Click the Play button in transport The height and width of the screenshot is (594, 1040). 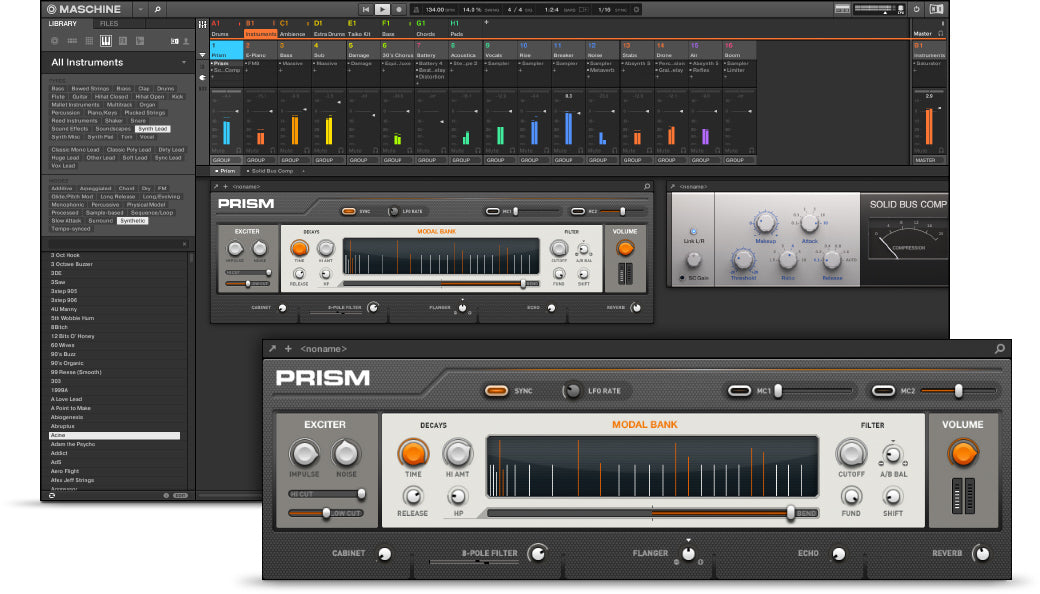tap(382, 9)
